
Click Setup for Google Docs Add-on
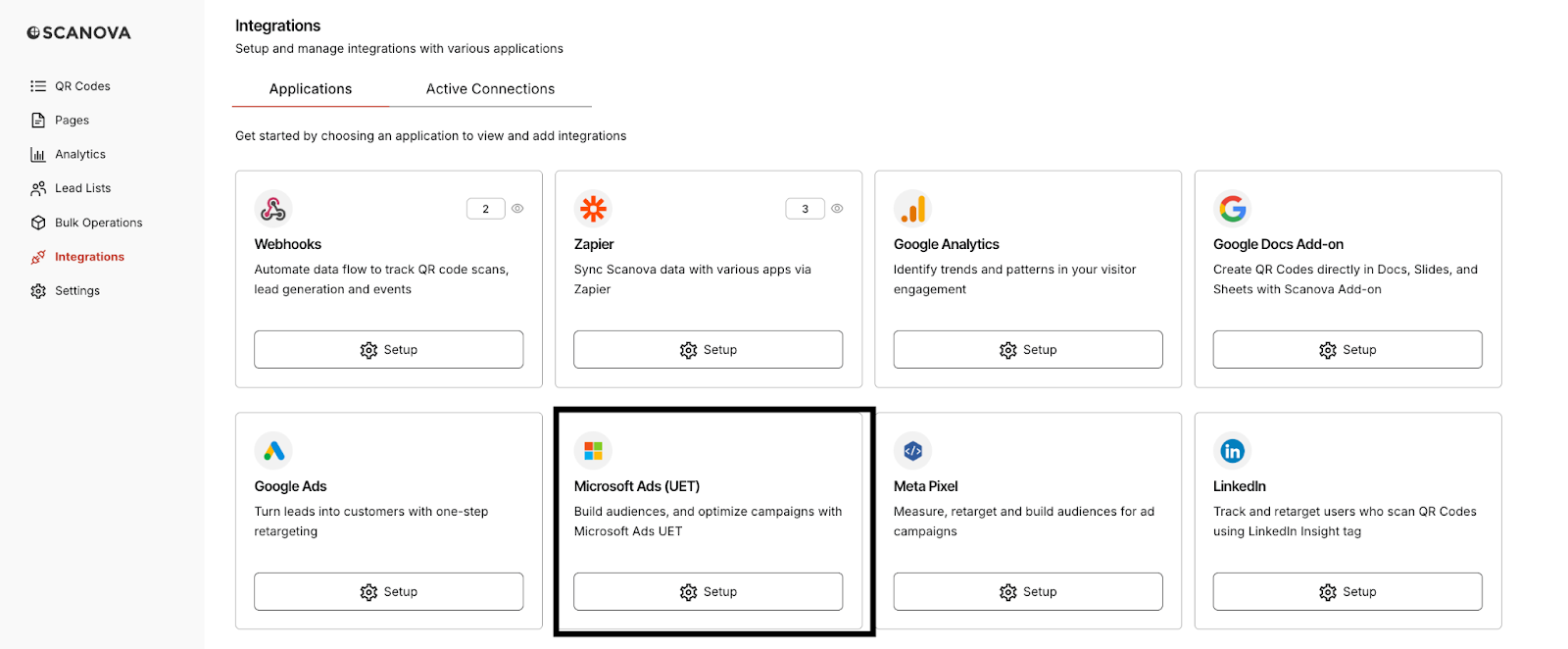tap(1347, 350)
